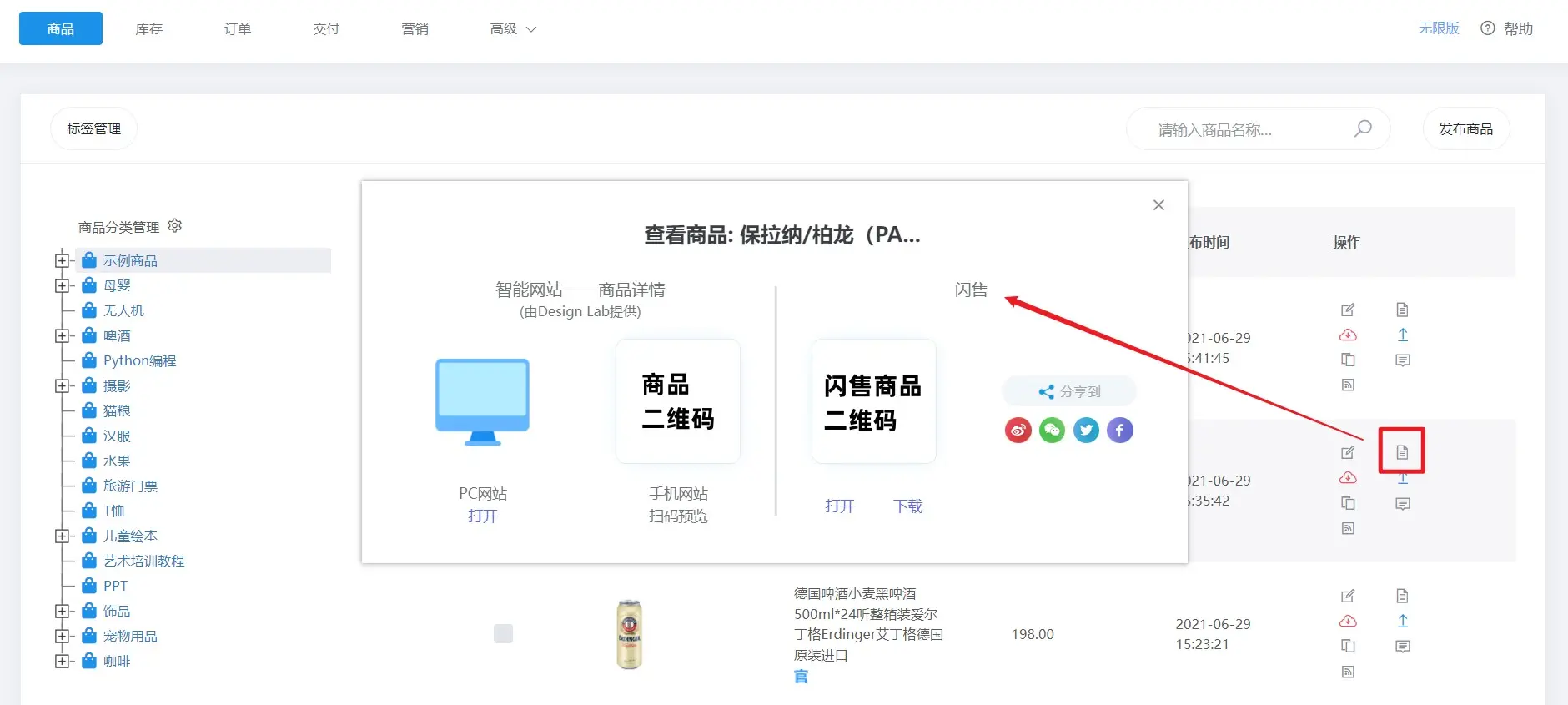Image resolution: width=1568 pixels, height=705 pixels.
Task: Share product via the Weibo icon
Action: (x=1018, y=431)
